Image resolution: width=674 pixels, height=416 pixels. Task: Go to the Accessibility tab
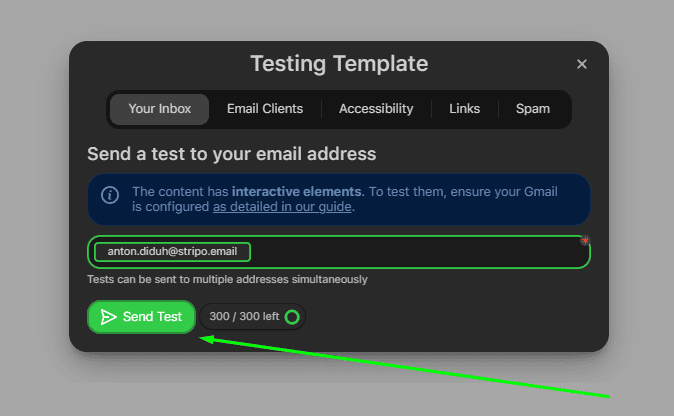pyautogui.click(x=376, y=109)
